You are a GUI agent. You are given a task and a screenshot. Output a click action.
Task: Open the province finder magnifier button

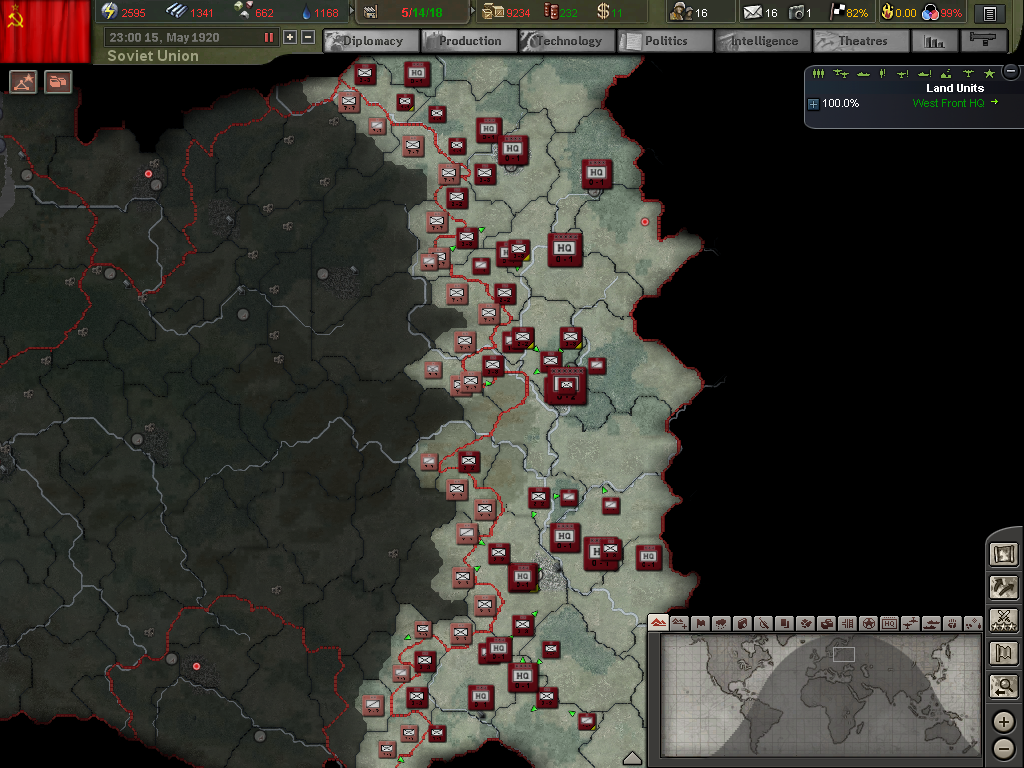pyautogui.click(x=1003, y=686)
